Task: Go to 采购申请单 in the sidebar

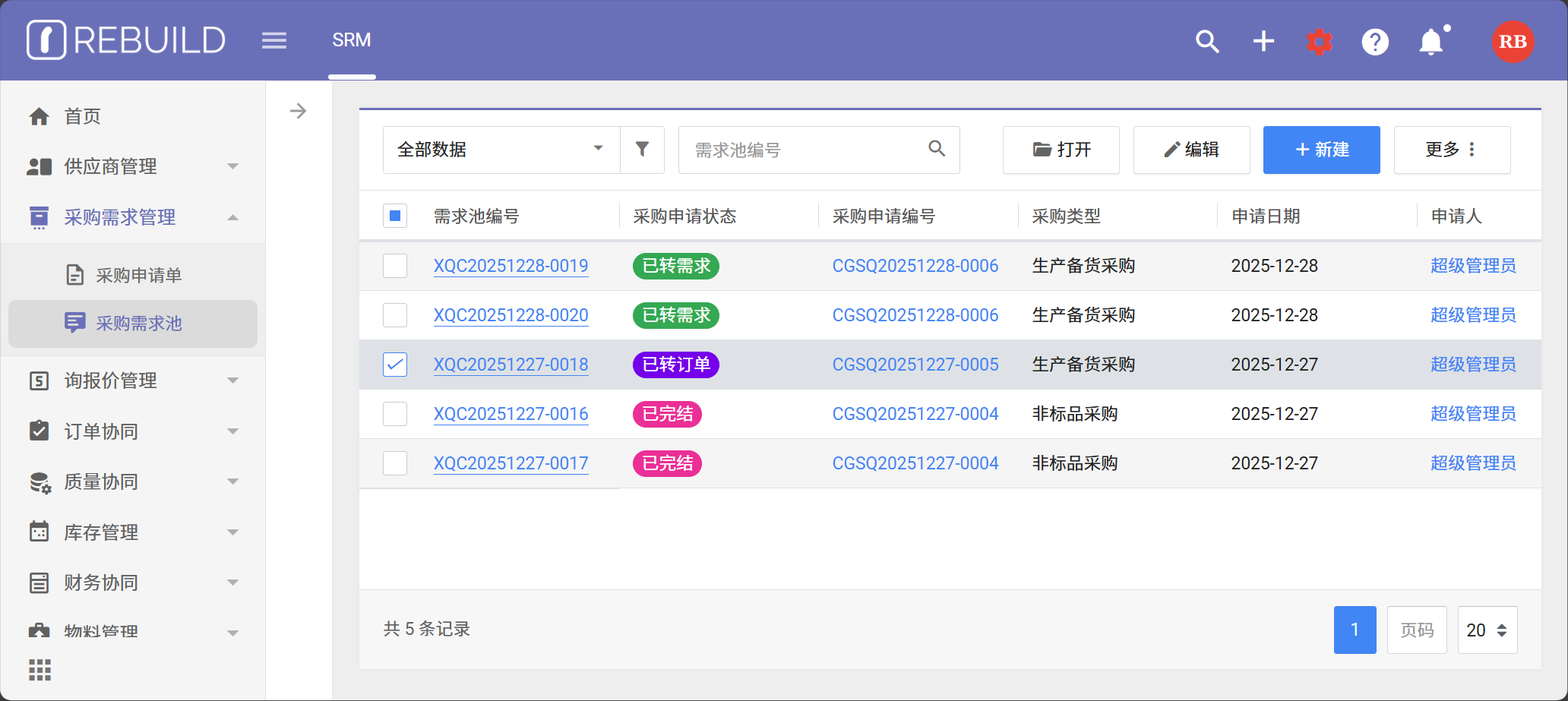Action: [138, 275]
